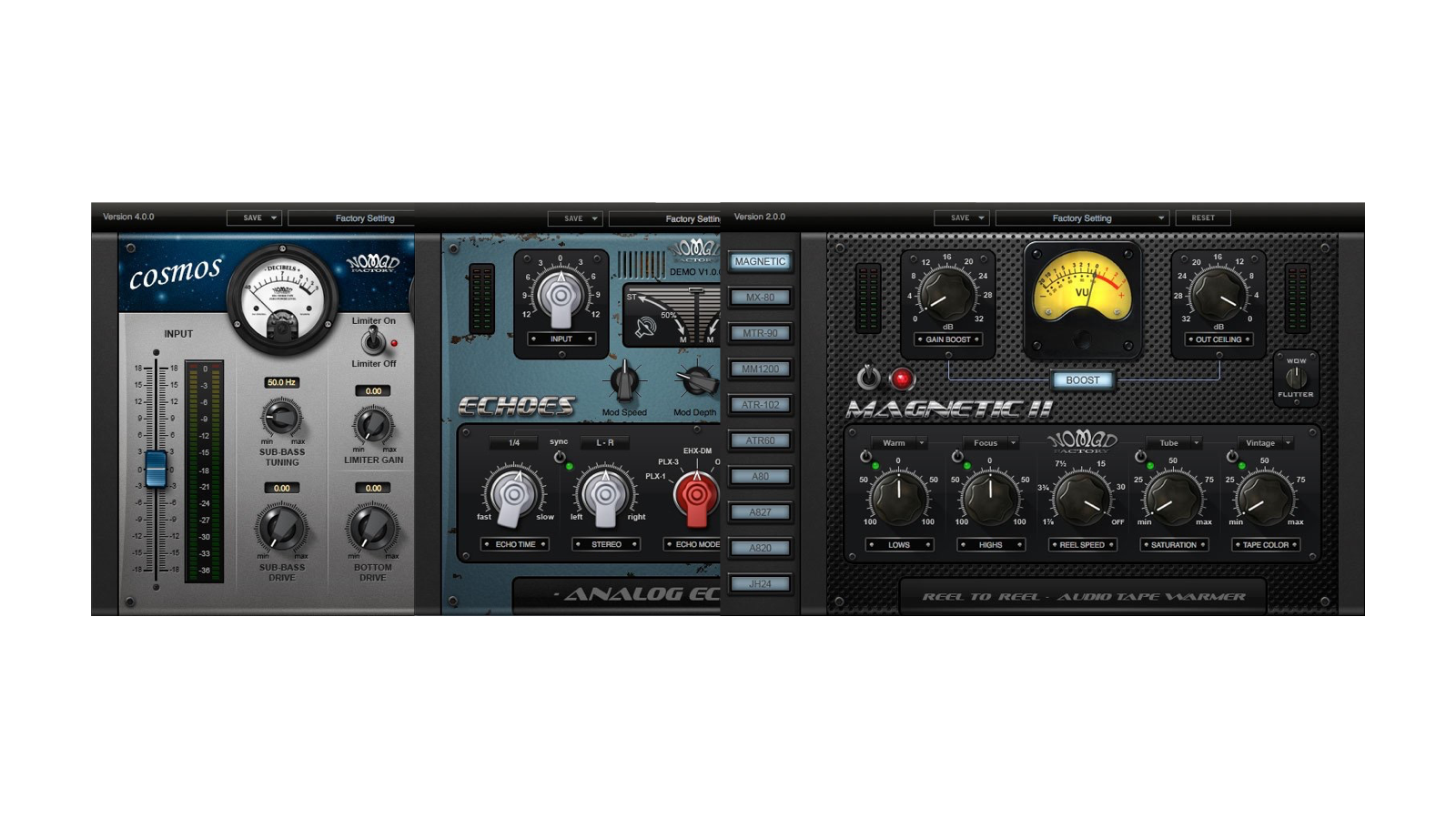Select the ATR-102 tape model
This screenshot has height=819, width=1456.
click(760, 405)
